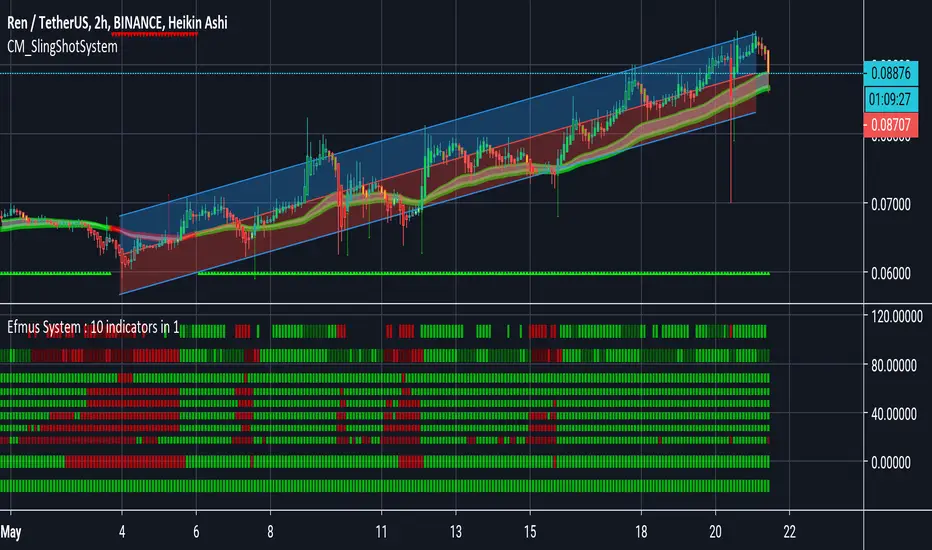Screen dimensions: 932x550
Task: Click date 18 on the time axis
Action: [641, 532]
